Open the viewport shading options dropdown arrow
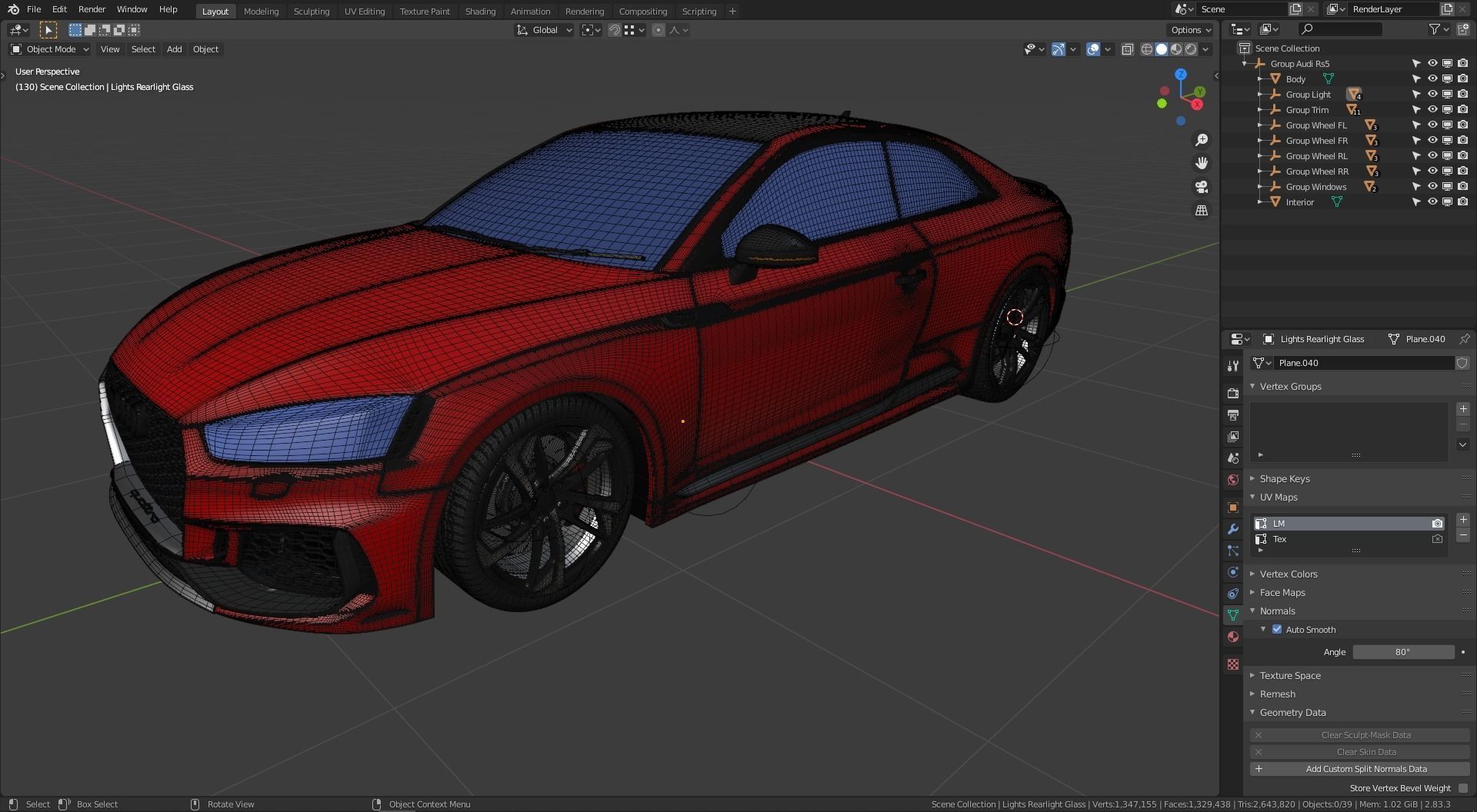1477x812 pixels. pyautogui.click(x=1206, y=49)
